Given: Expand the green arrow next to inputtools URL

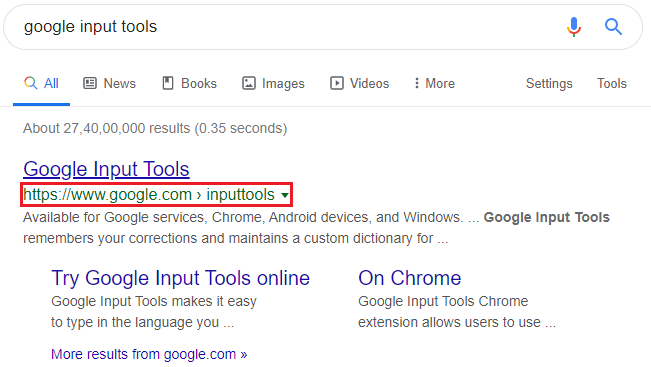Looking at the screenshot, I should [x=285, y=195].
